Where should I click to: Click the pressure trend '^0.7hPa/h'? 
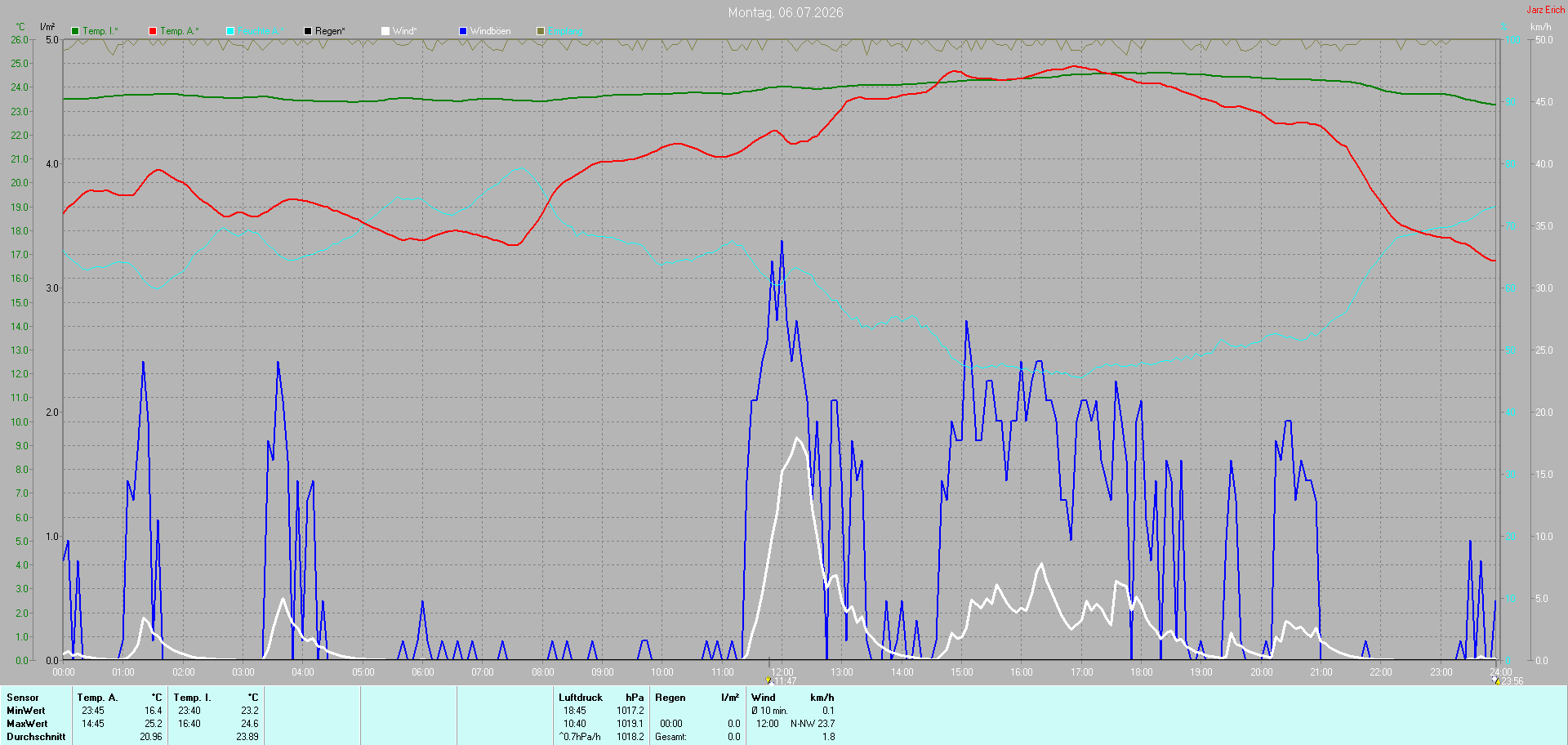click(580, 737)
